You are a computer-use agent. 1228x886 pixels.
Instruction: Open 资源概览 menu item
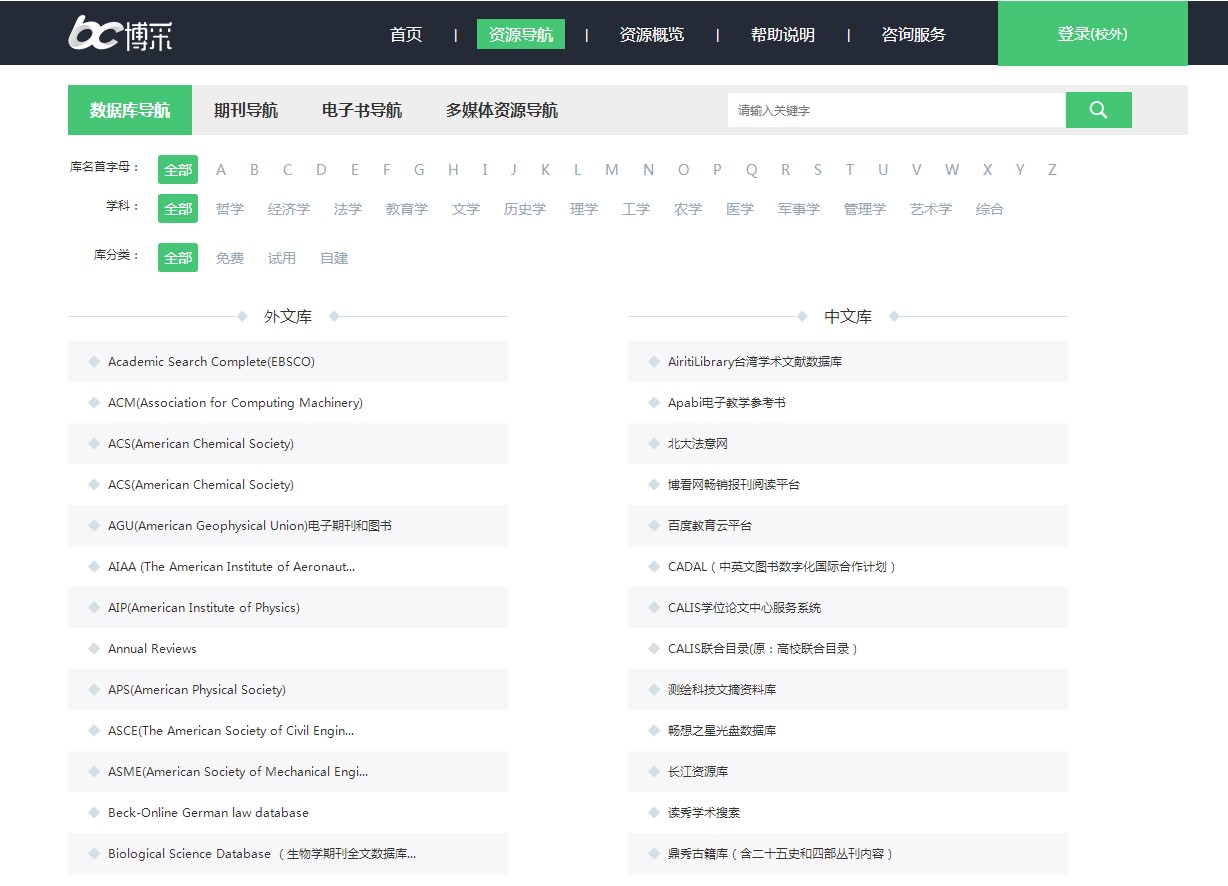coord(652,34)
